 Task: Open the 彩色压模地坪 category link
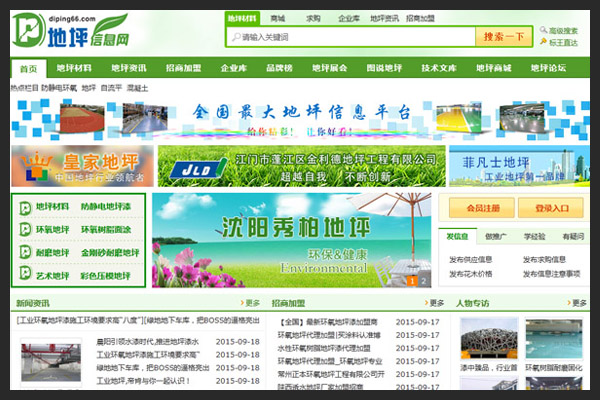[106, 276]
